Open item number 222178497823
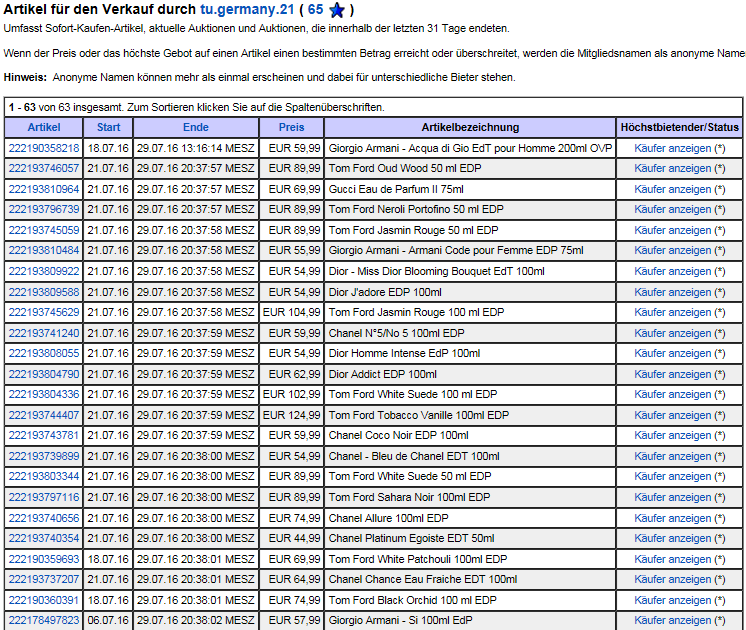Viewport: 746px width, 630px height. point(44,620)
